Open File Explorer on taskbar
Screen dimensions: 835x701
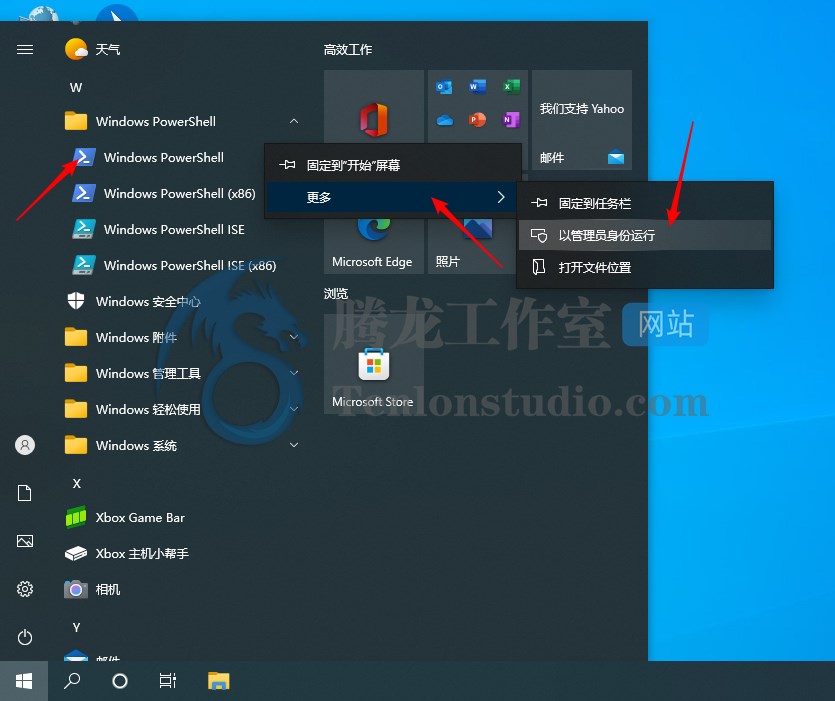coord(218,681)
